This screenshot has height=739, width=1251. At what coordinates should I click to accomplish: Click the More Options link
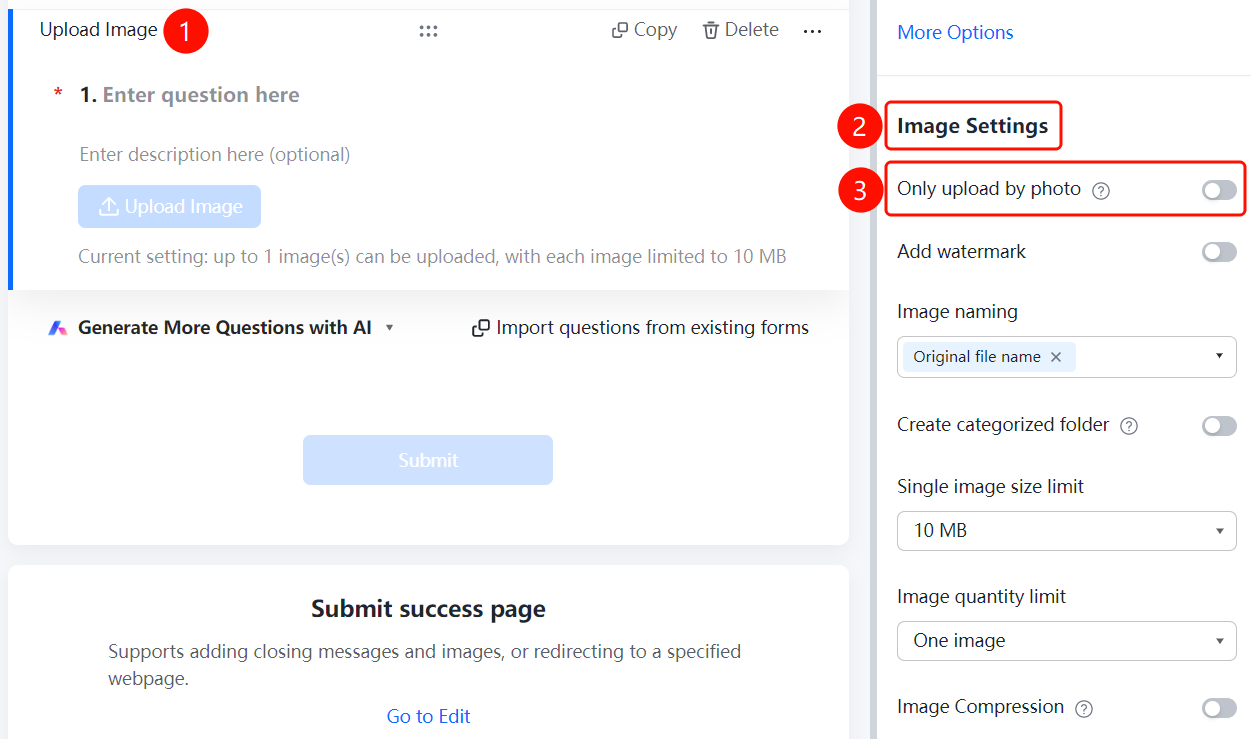point(955,33)
